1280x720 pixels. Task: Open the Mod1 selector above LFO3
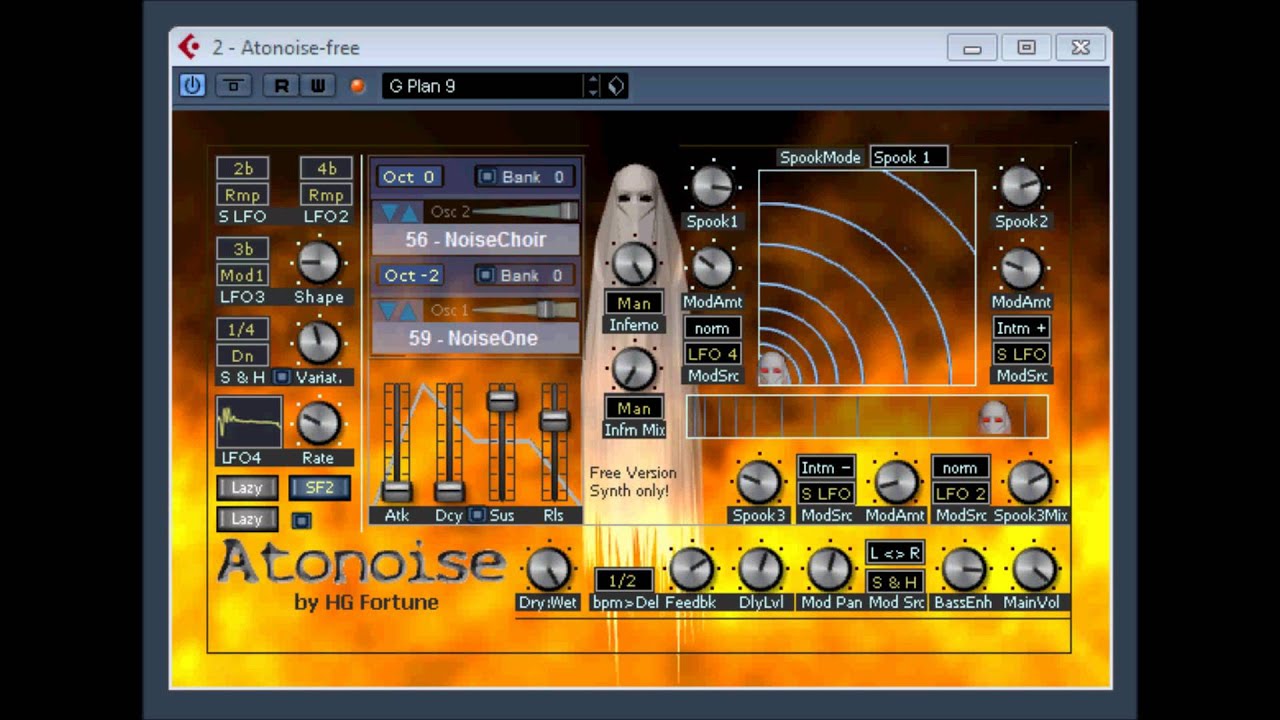pos(243,275)
